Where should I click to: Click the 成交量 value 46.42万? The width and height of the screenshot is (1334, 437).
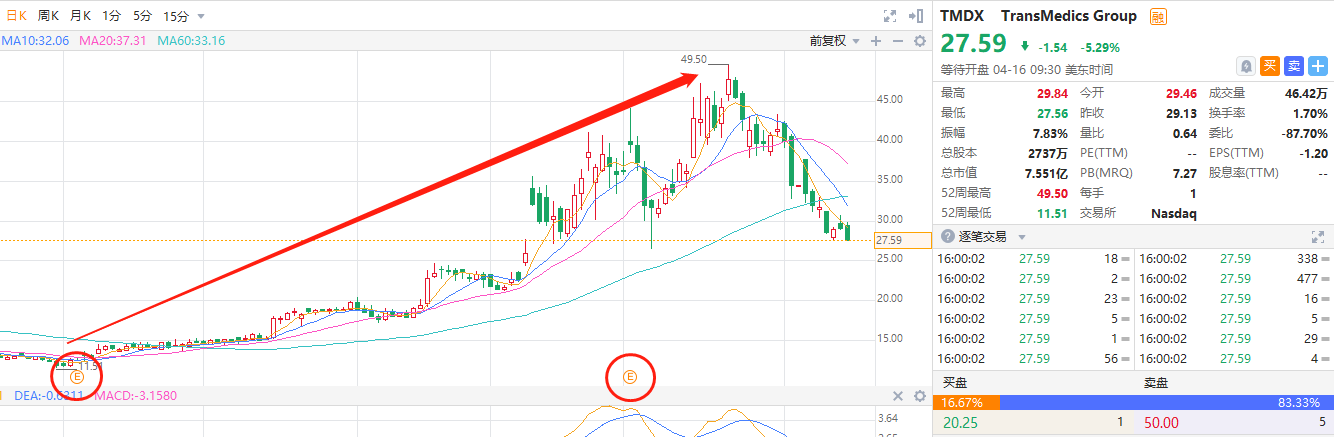coord(1306,92)
